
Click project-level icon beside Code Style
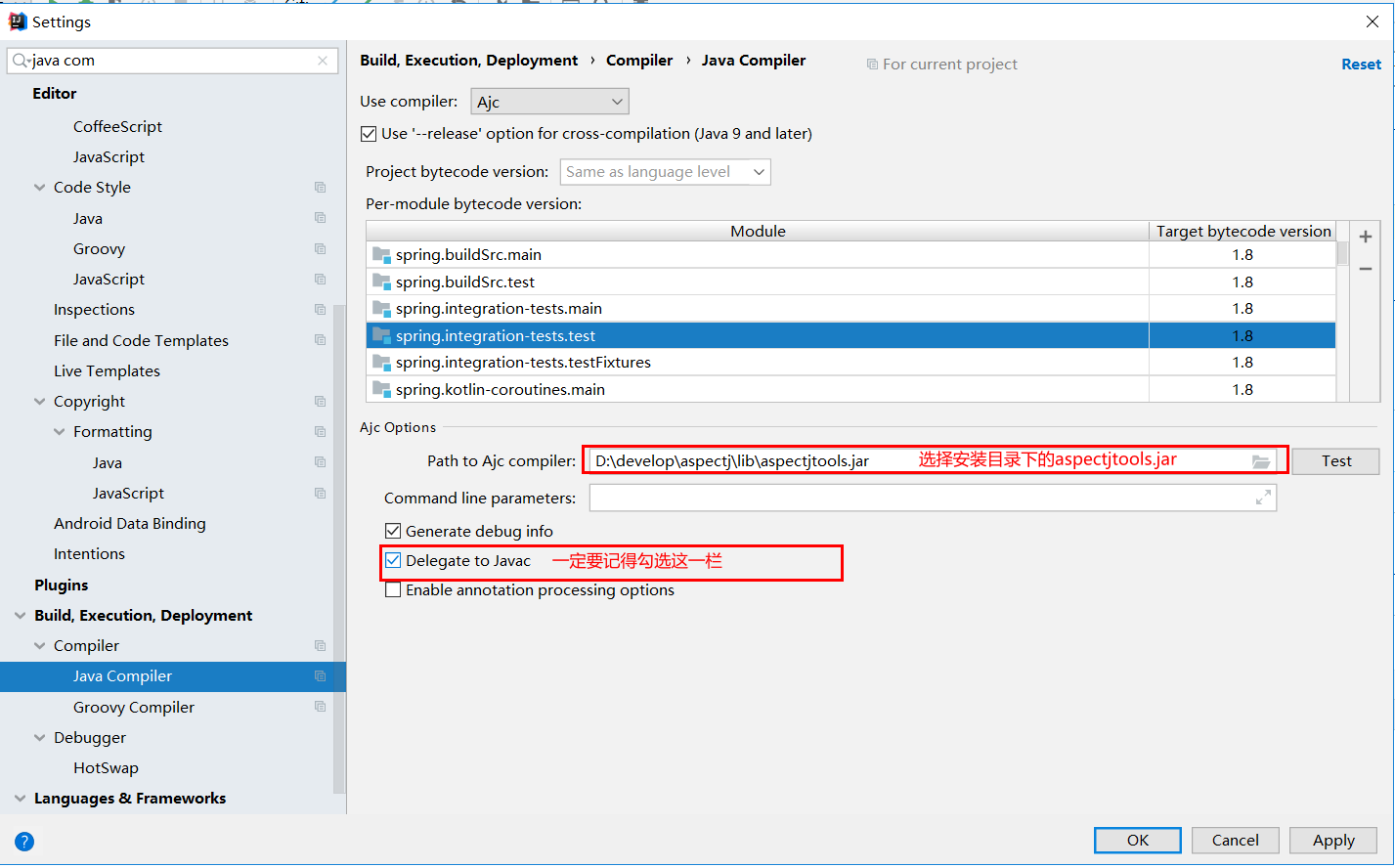click(320, 187)
